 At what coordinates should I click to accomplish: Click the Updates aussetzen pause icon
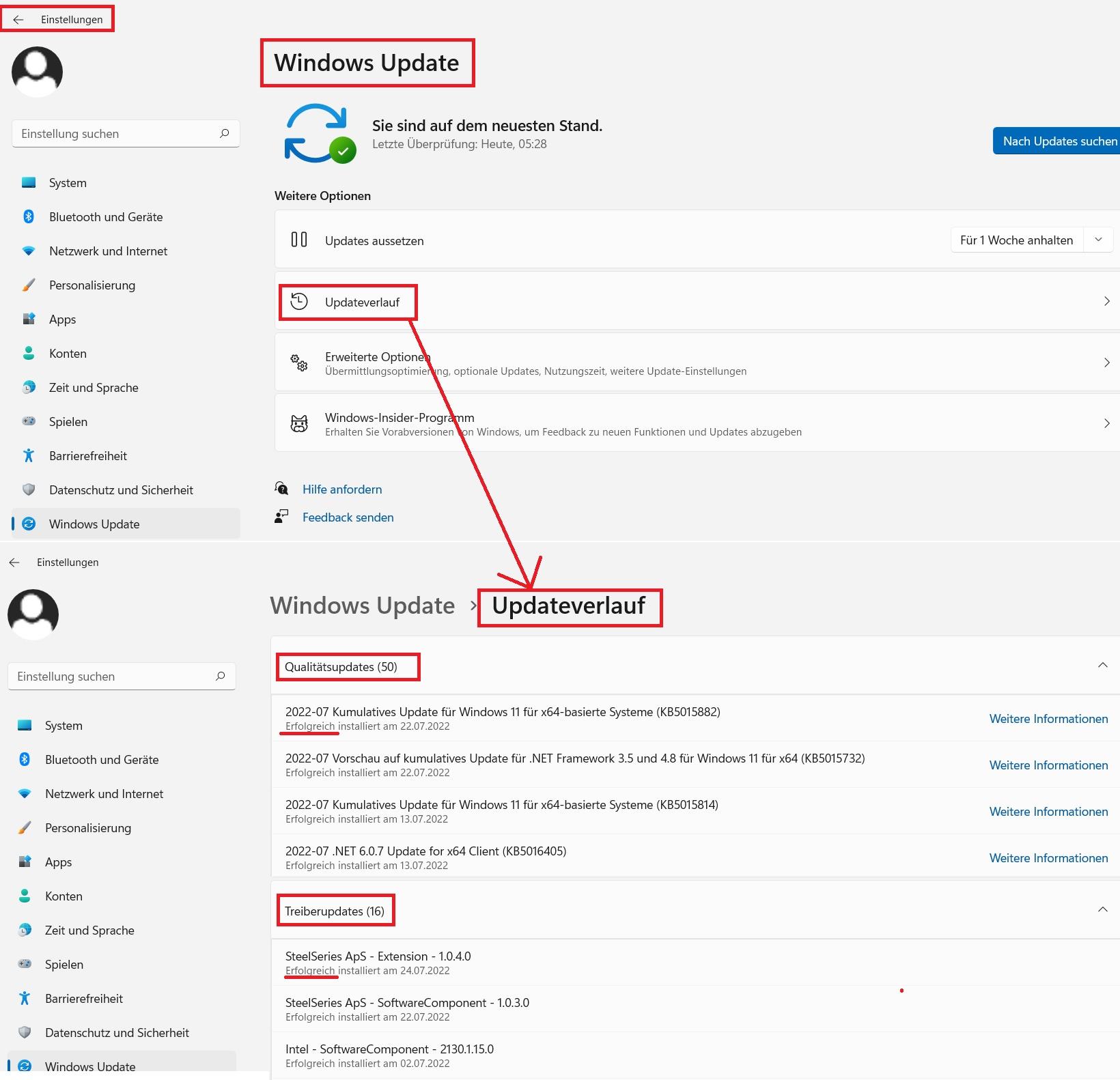click(x=299, y=240)
